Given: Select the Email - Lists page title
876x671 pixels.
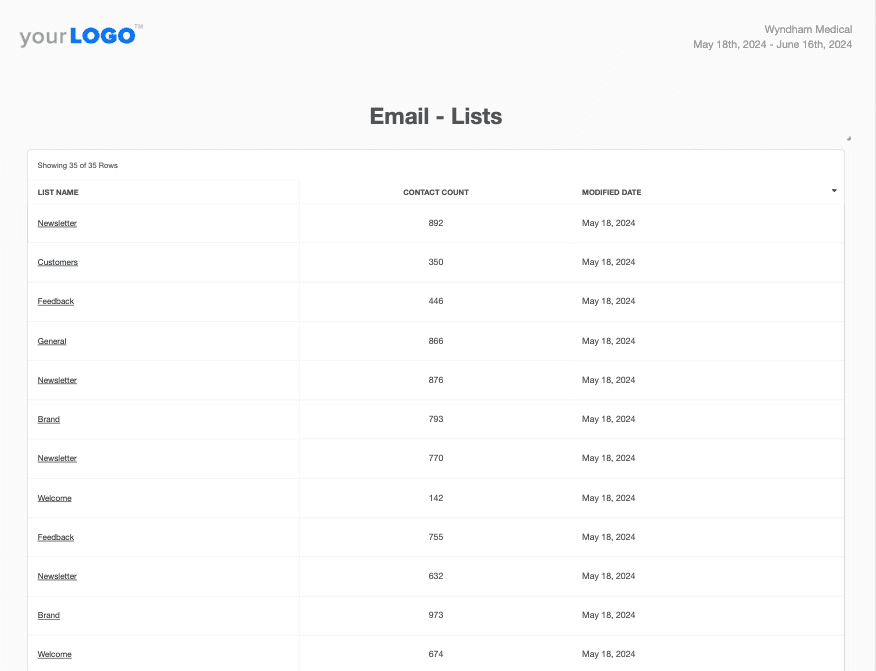Looking at the screenshot, I should (437, 116).
